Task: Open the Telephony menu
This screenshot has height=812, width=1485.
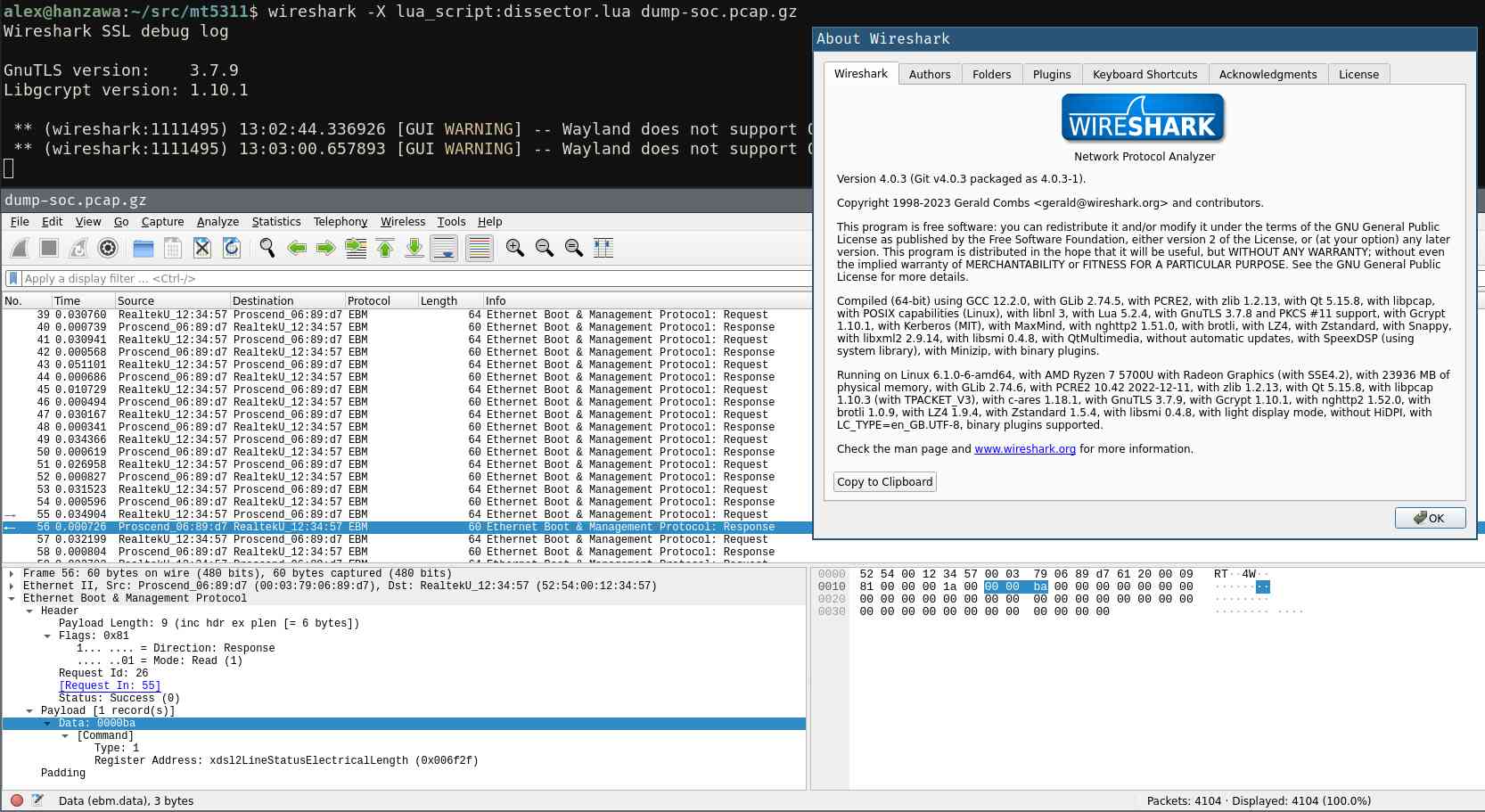Action: click(x=340, y=222)
